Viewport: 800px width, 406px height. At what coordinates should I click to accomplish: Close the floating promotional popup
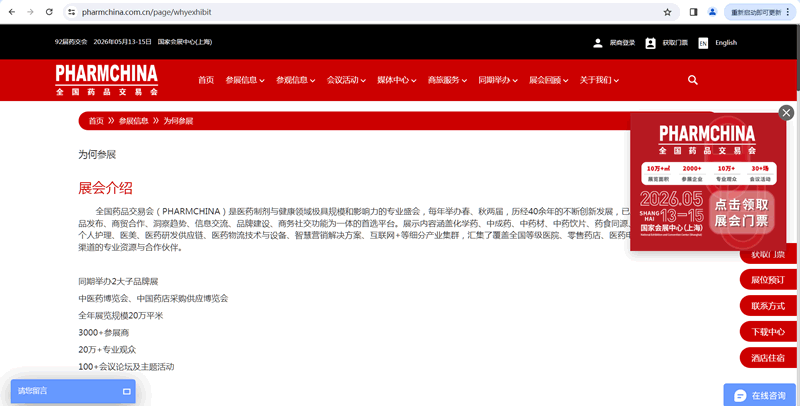786,113
